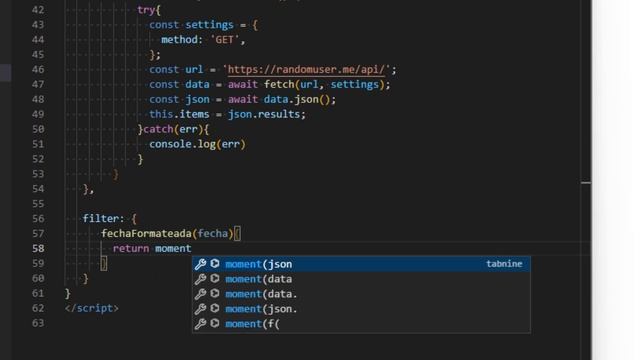
Task: Choose the moment(data suggestion without dot
Action: pyautogui.click(x=361, y=279)
